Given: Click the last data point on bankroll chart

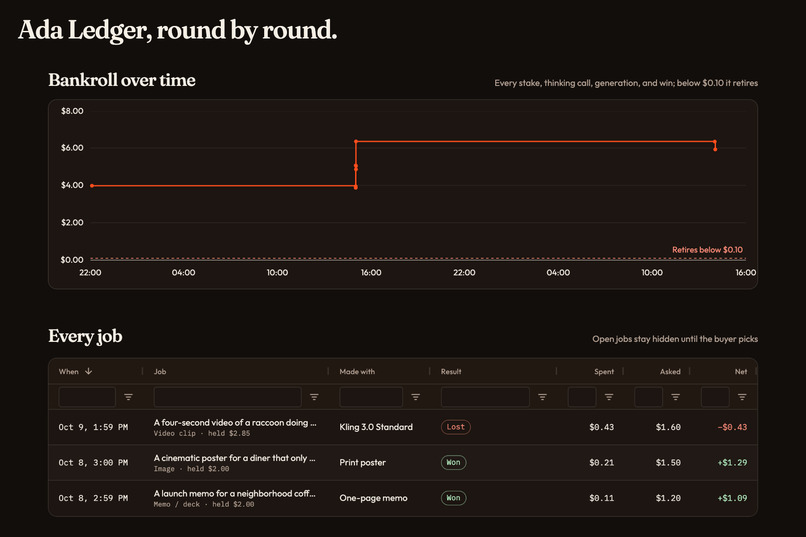Looking at the screenshot, I should [x=715, y=149].
